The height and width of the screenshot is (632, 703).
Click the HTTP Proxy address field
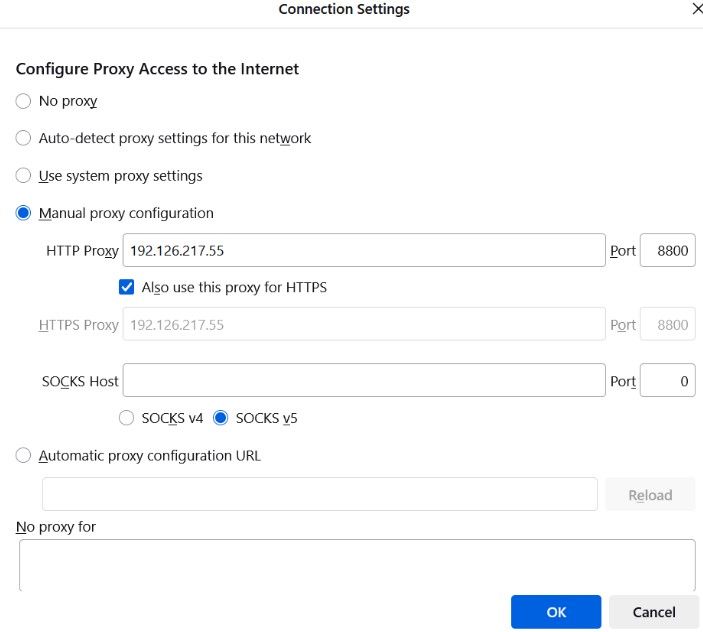364,250
